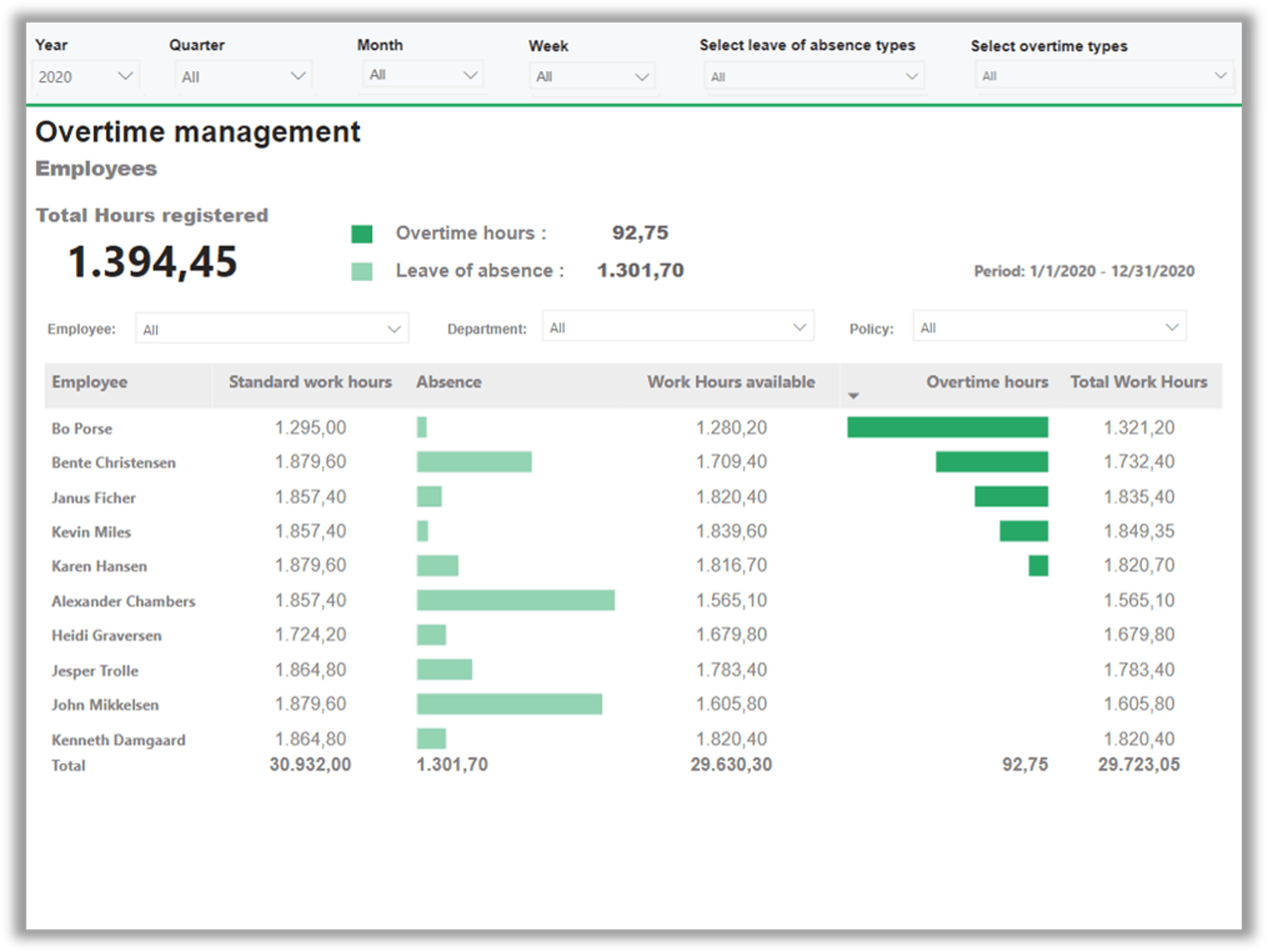Click the sort arrow on Overtime hours column
Image resolution: width=1268 pixels, height=952 pixels.
click(x=853, y=396)
